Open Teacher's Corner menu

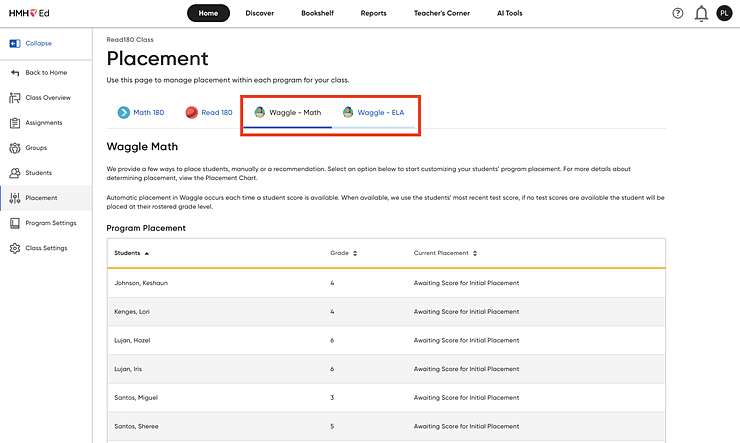[x=442, y=13]
